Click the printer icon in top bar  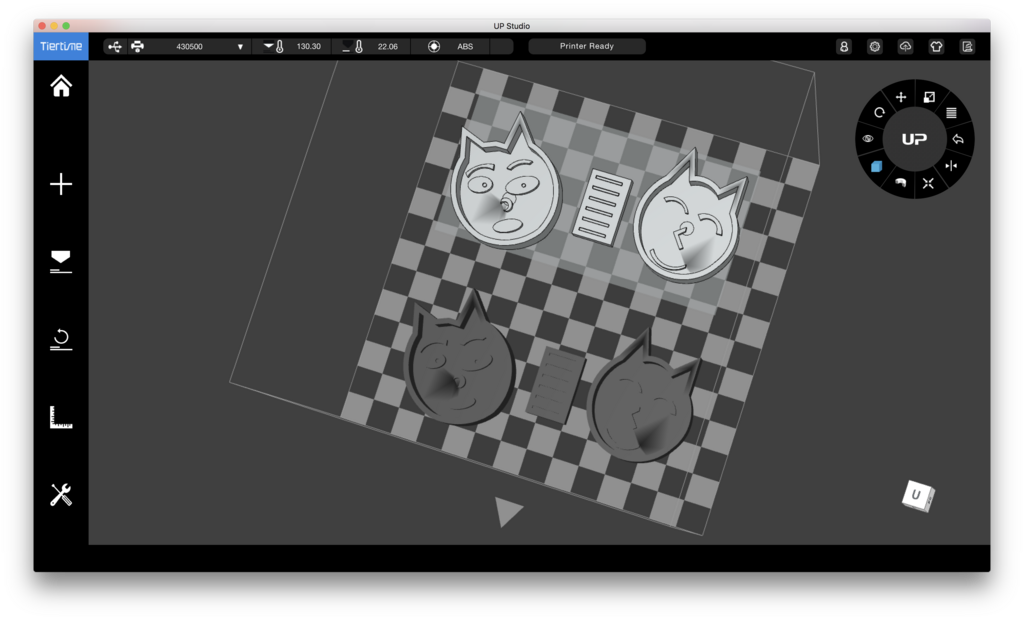137,46
